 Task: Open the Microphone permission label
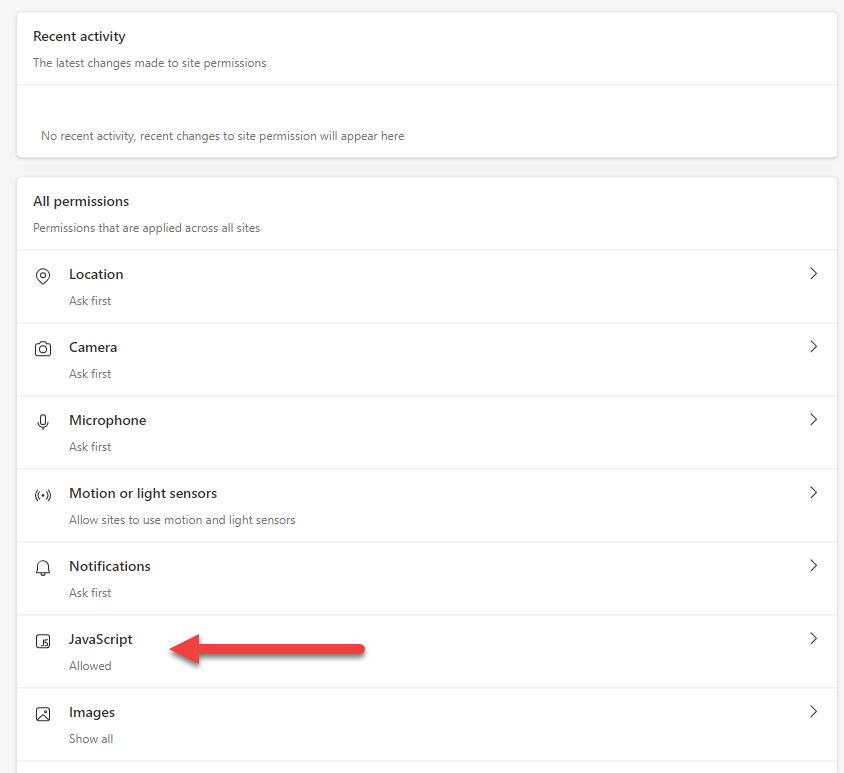[x=108, y=420]
